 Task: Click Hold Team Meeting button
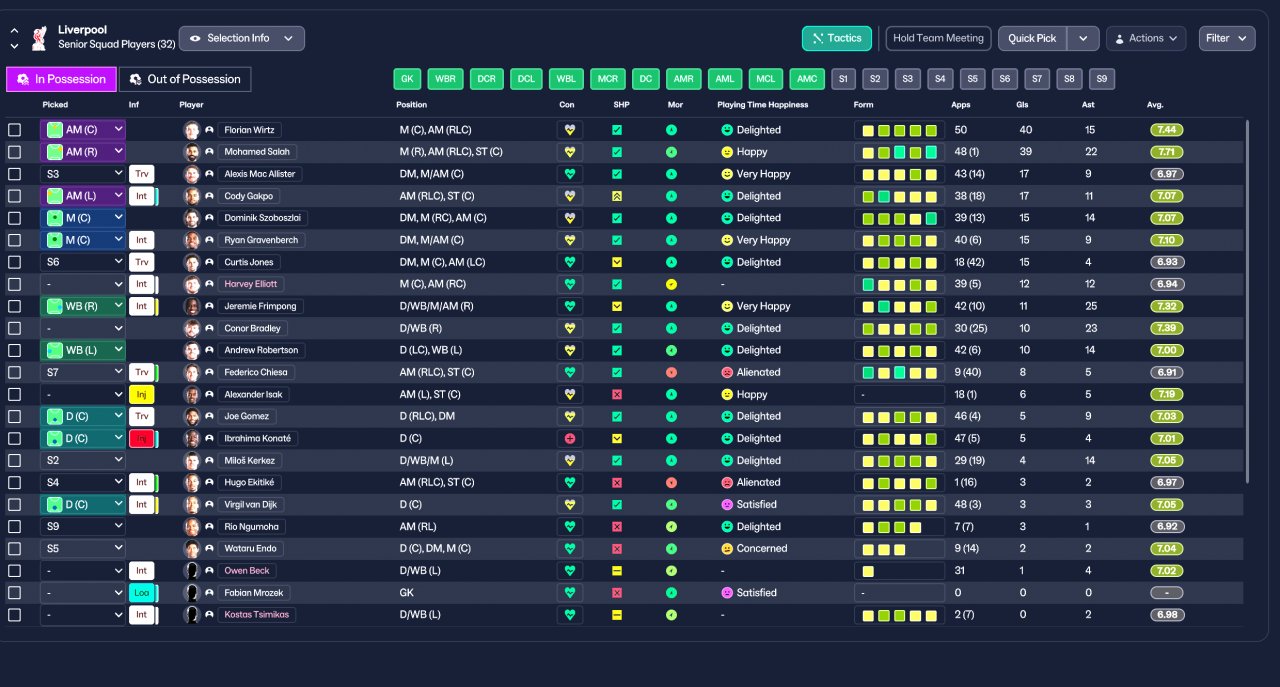[x=938, y=38]
